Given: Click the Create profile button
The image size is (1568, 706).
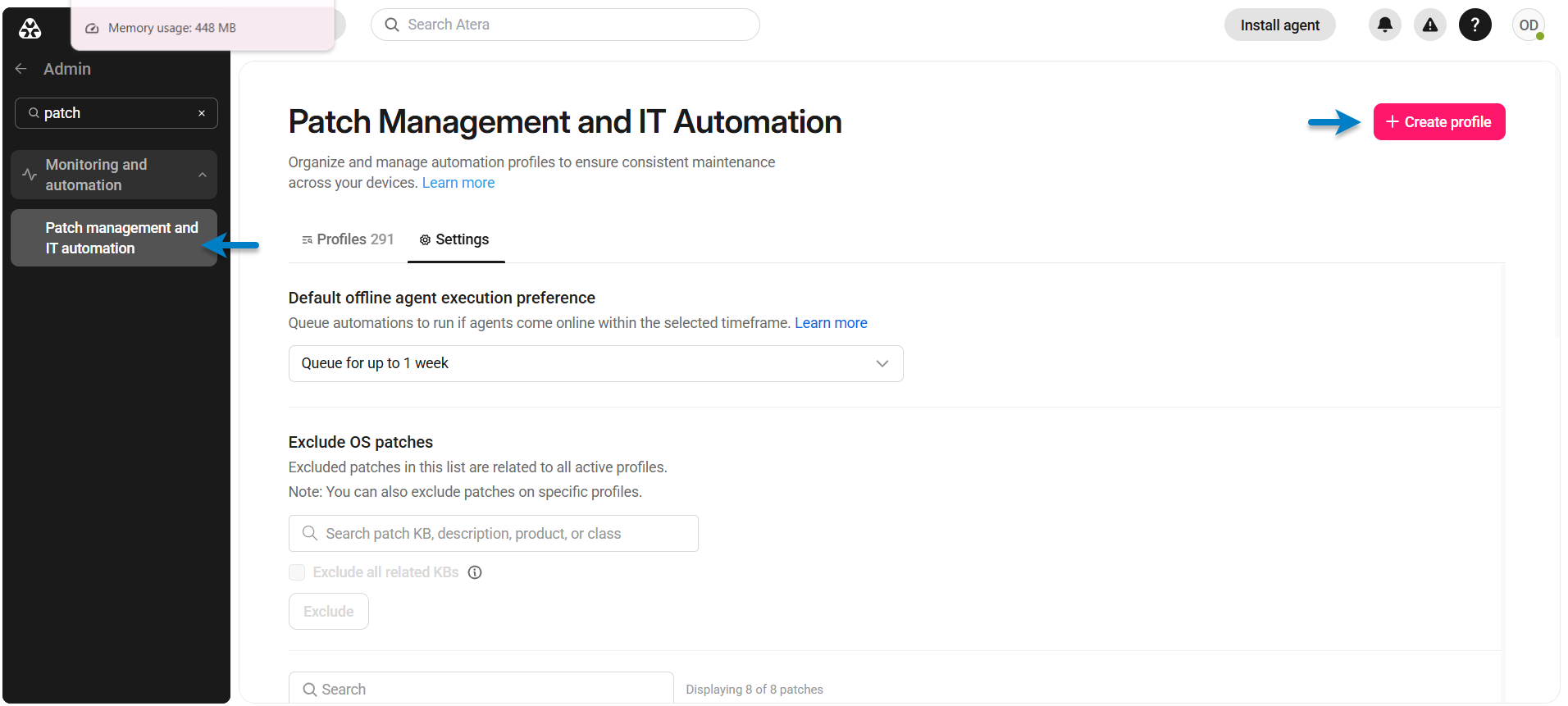Looking at the screenshot, I should 1439,122.
